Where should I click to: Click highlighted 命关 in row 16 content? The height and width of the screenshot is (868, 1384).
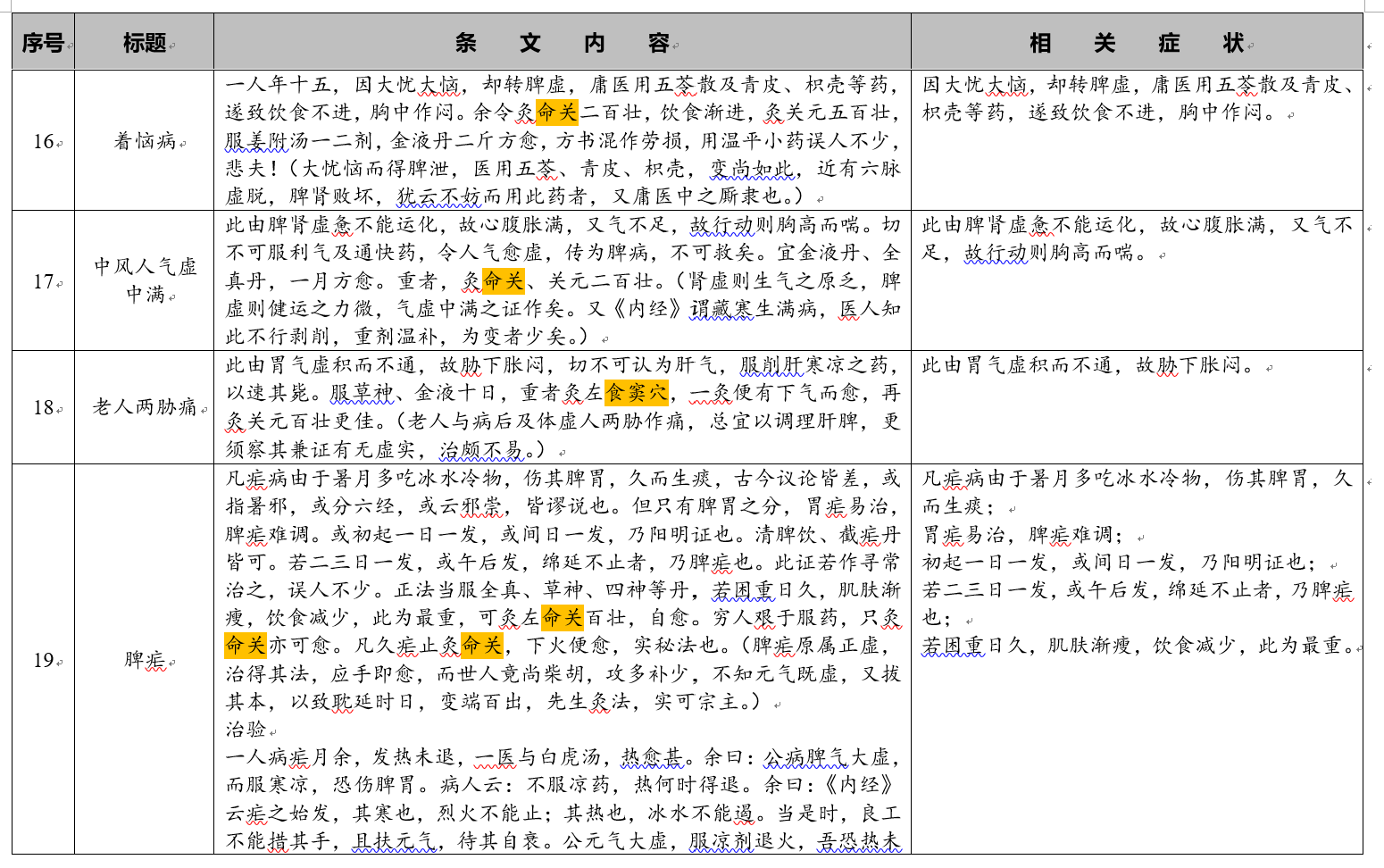click(x=557, y=113)
